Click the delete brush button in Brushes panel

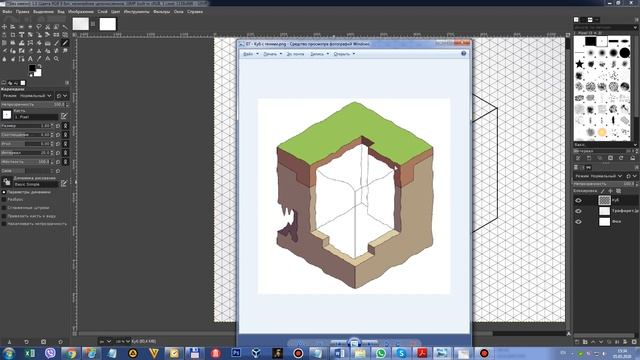[611, 158]
